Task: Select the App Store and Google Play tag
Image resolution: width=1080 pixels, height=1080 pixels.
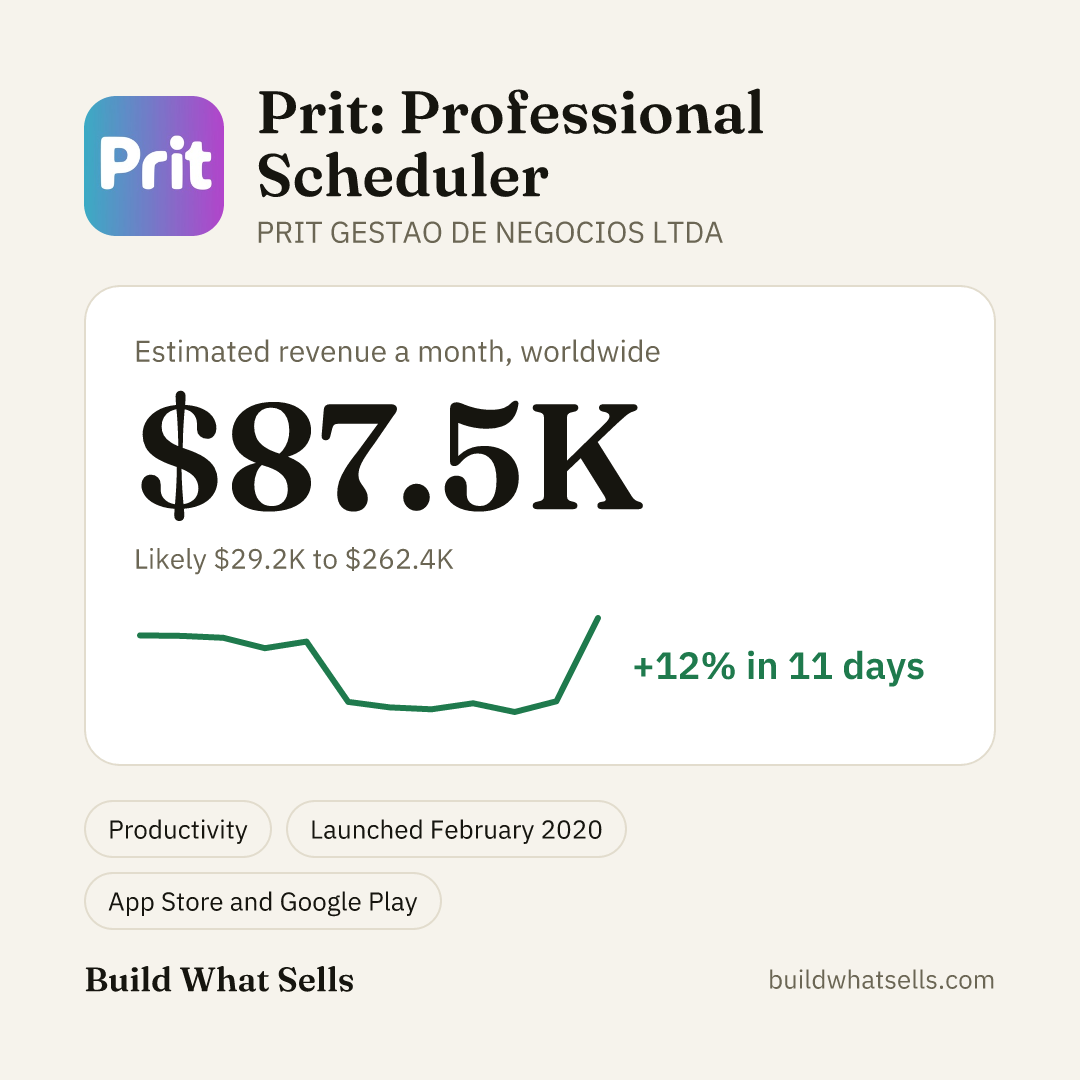Action: [262, 902]
